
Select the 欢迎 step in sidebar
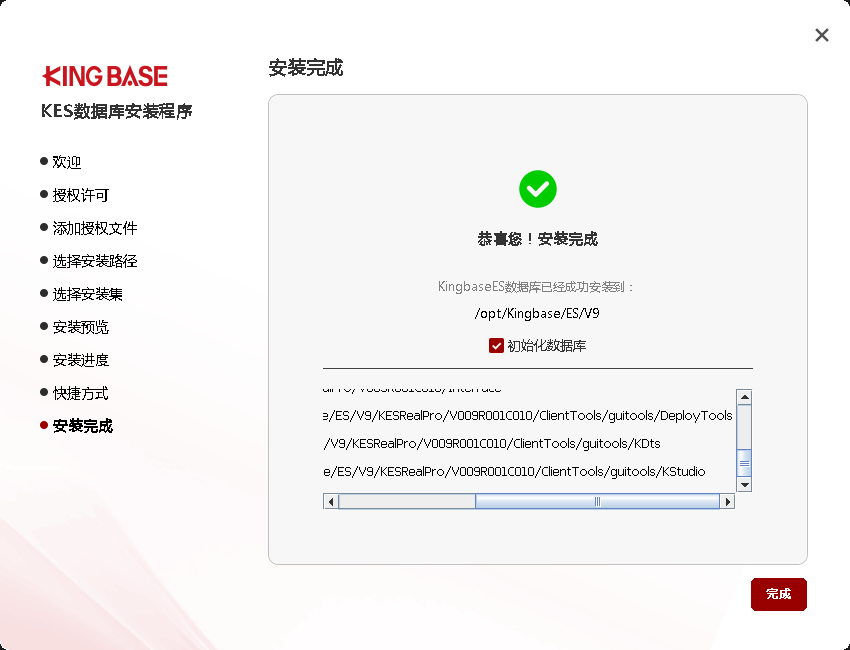(66, 161)
